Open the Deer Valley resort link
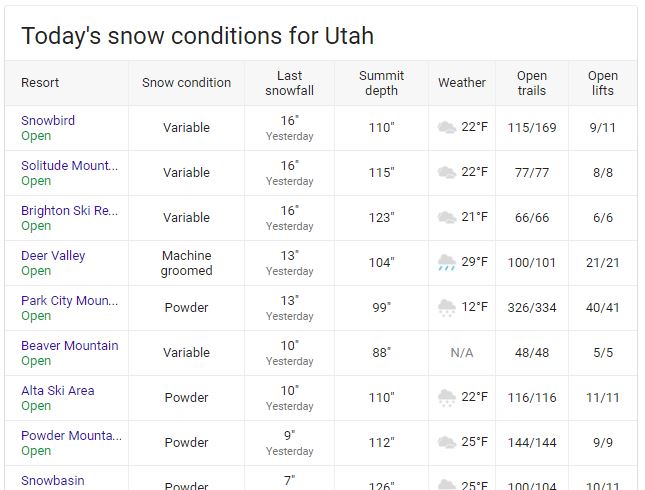Screen dimensions: 645x490 coord(53,255)
